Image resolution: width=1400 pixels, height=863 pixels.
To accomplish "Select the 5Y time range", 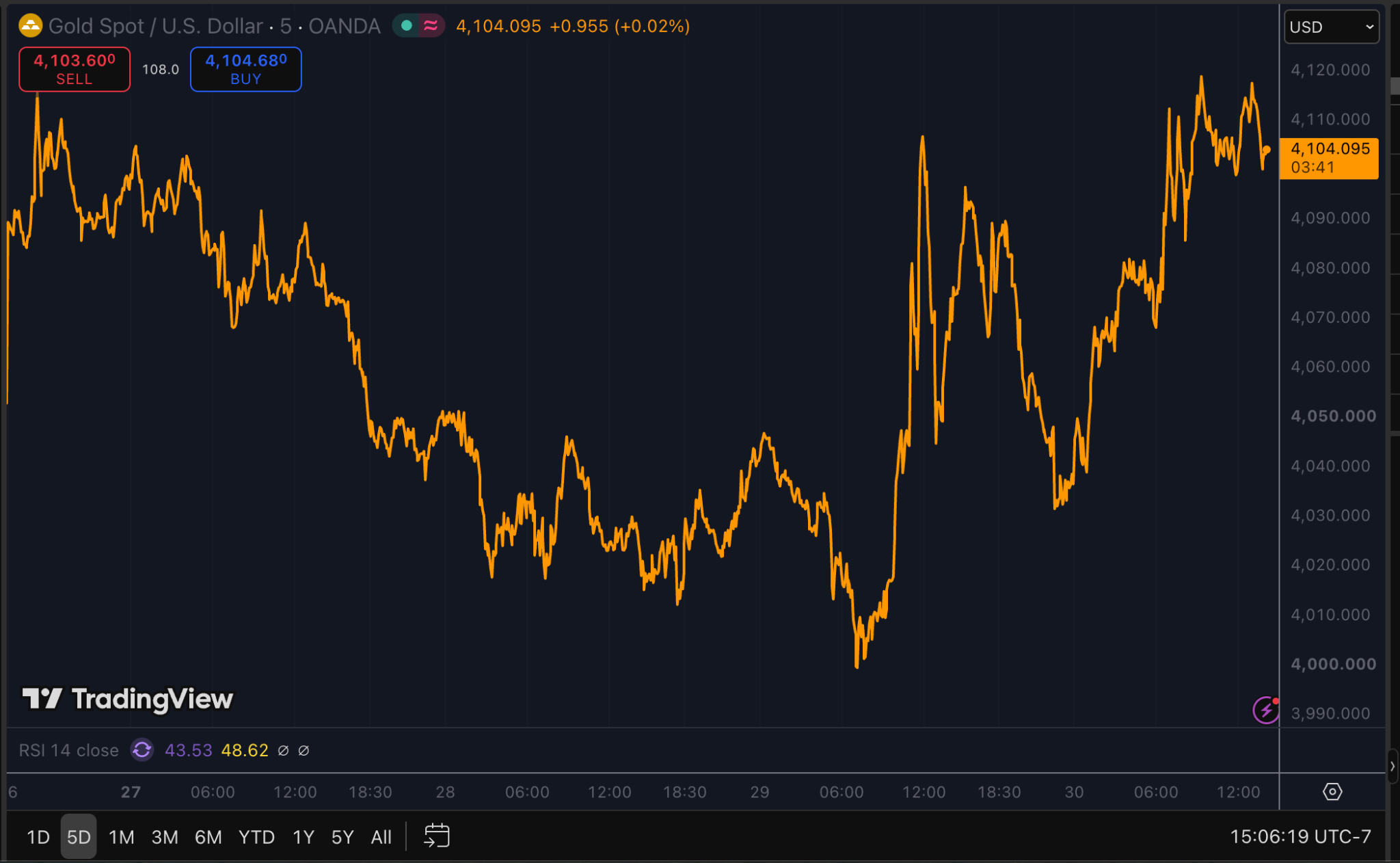I will pos(342,837).
